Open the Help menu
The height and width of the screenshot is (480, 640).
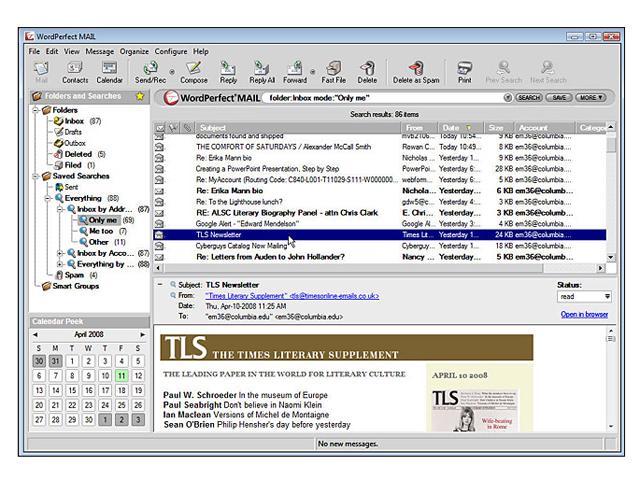pos(201,51)
